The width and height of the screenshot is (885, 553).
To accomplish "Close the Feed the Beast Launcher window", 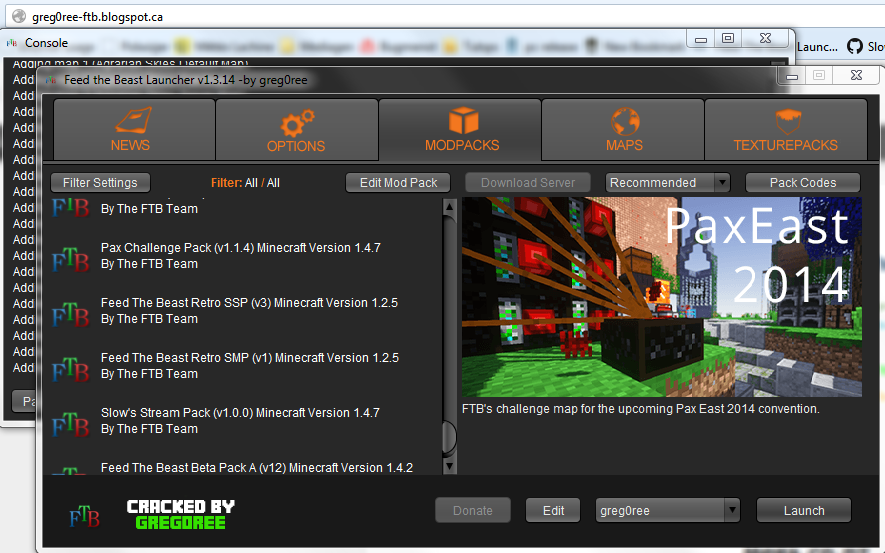I will [856, 75].
